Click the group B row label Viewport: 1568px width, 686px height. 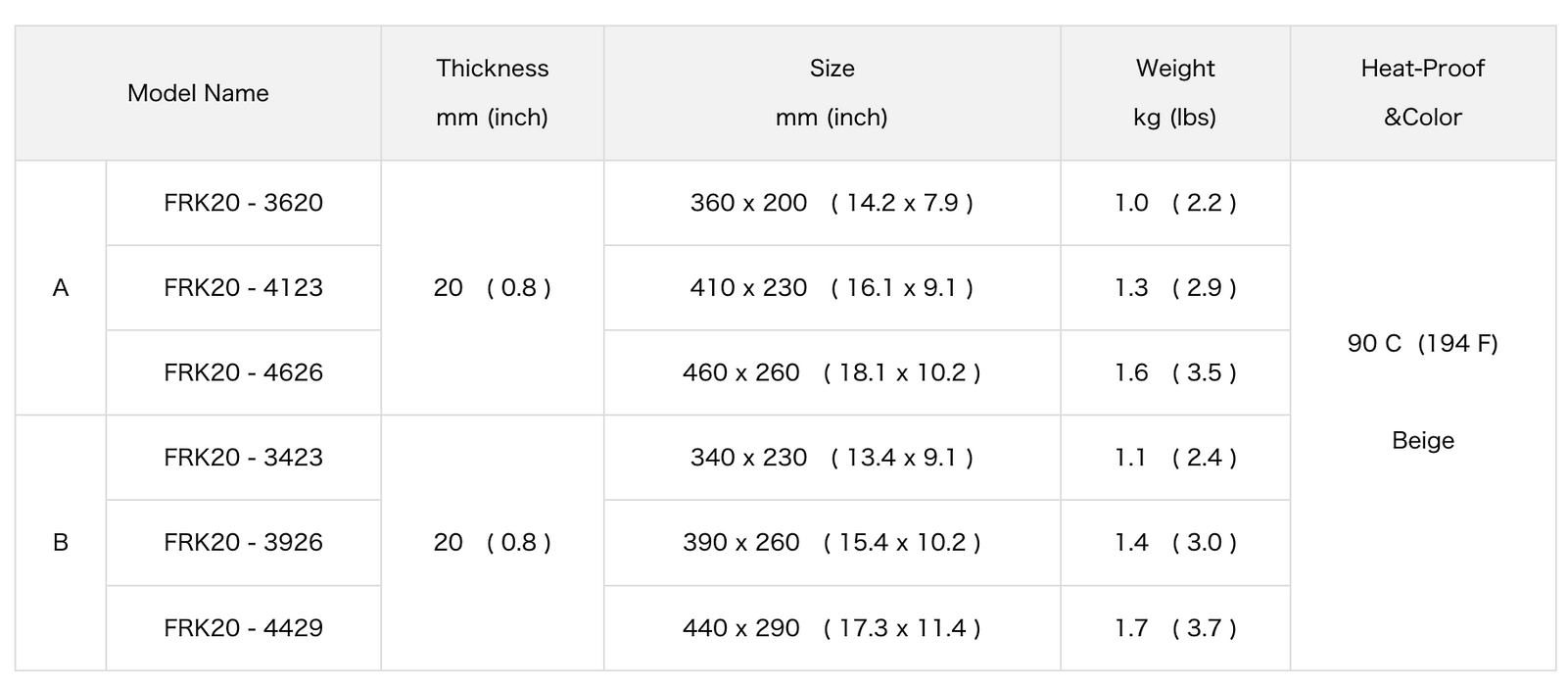pos(61,542)
